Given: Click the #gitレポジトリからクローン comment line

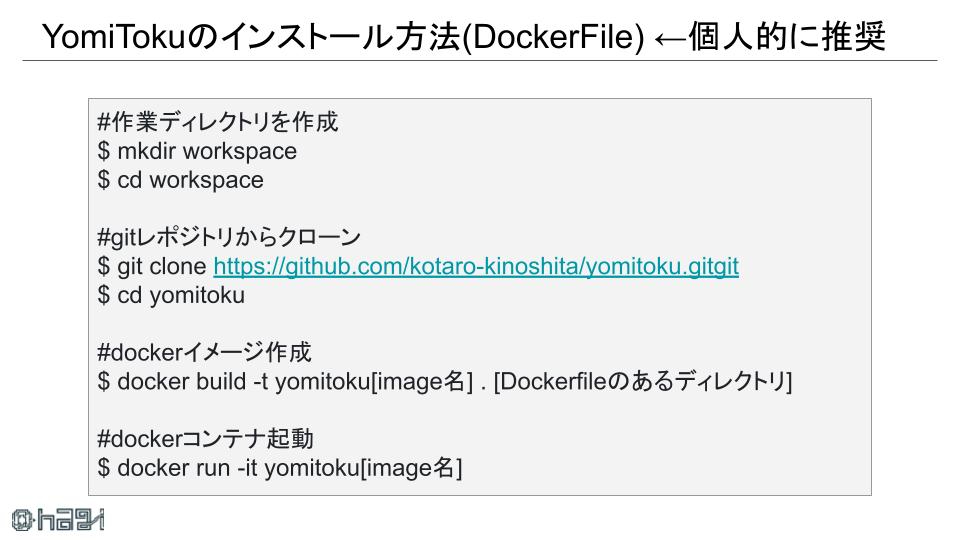Looking at the screenshot, I should click(x=229, y=237).
